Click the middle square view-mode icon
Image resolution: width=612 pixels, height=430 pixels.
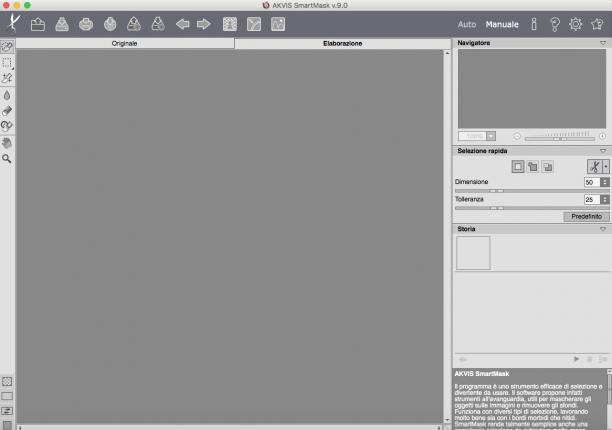coord(254,24)
